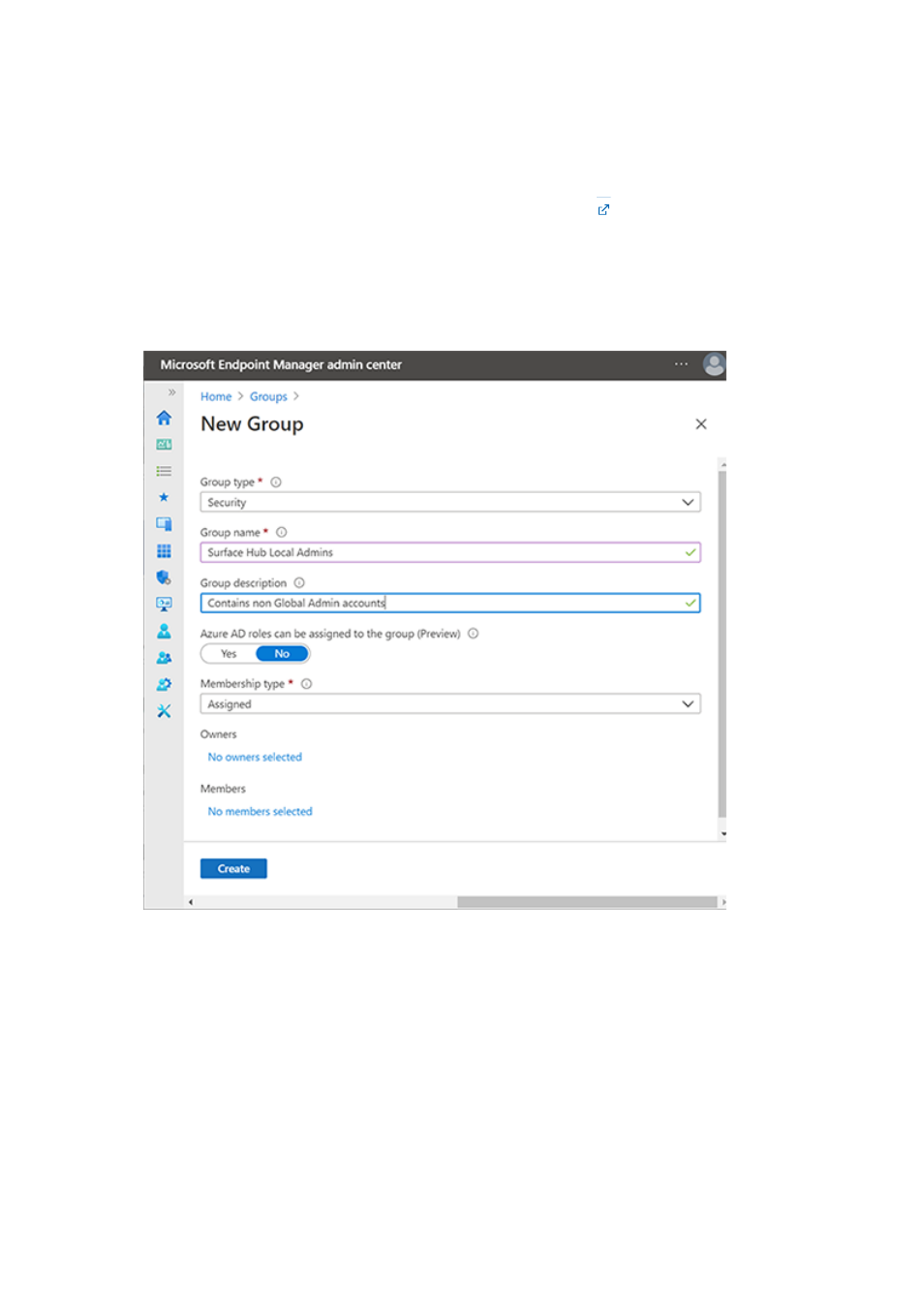Open the more options ellipsis in header
This screenshot has width=924, height=1308.
point(682,364)
